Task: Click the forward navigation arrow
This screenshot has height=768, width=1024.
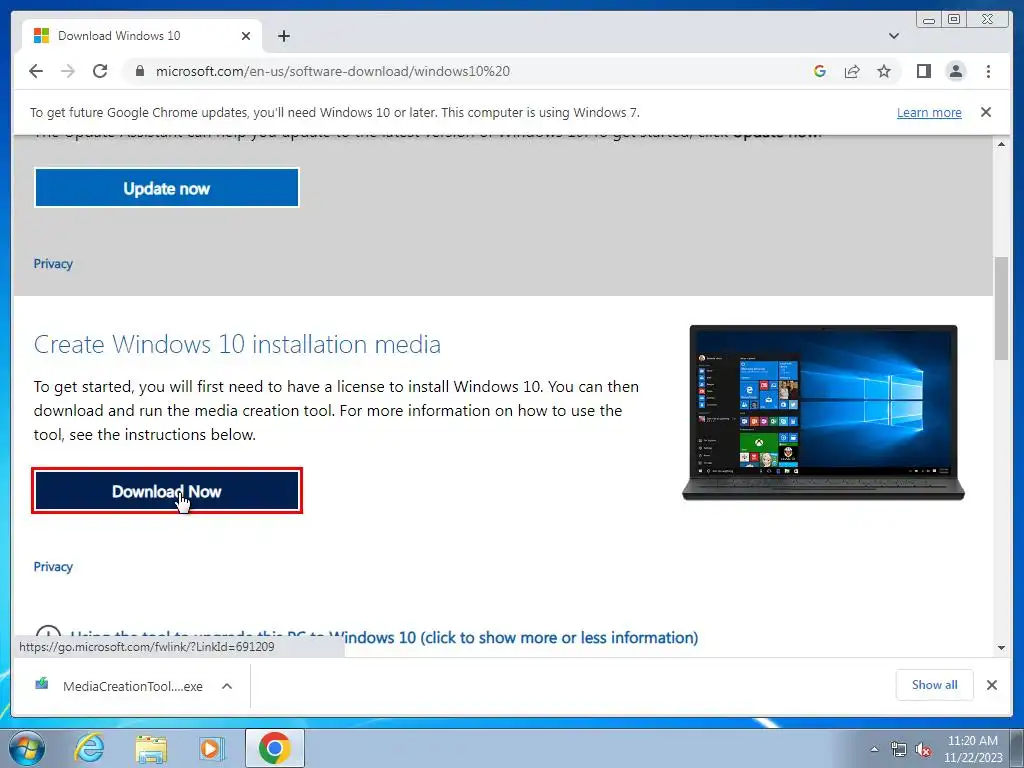Action: tap(68, 71)
